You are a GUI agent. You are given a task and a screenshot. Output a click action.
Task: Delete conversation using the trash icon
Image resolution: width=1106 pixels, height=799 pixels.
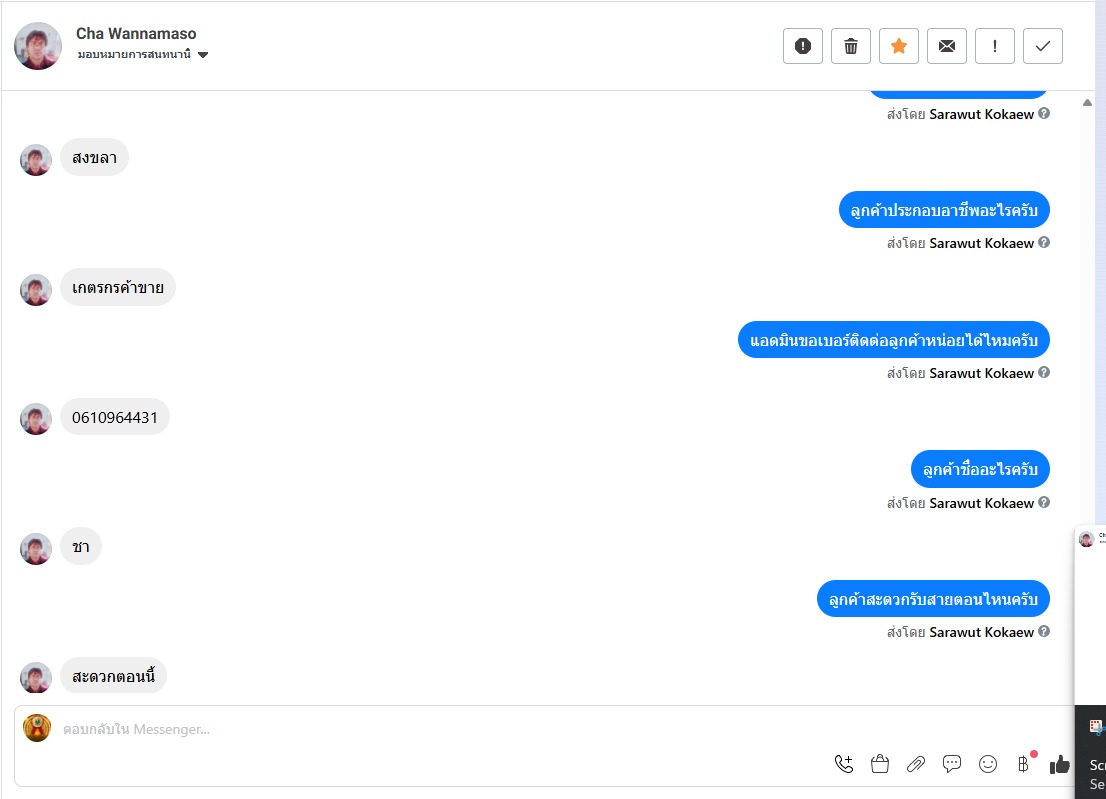point(850,46)
